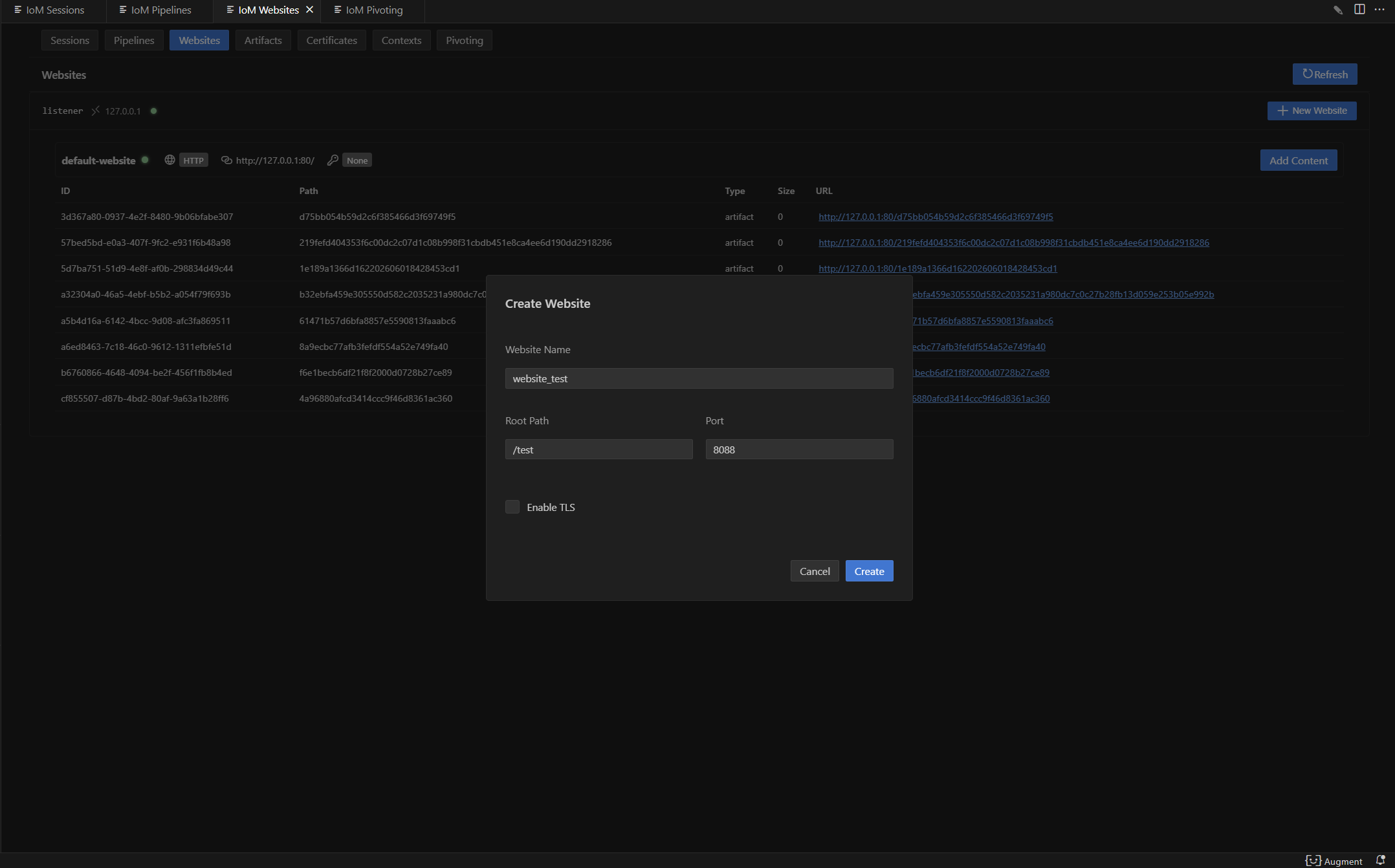This screenshot has height=868, width=1395.
Task: Open URL ending 9f46d8361ac360
Action: [x=981, y=398]
